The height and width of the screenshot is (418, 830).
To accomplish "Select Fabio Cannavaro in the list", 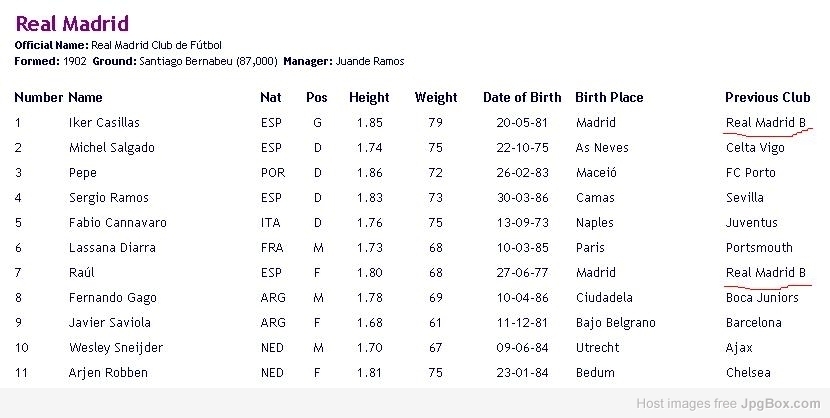I will tap(118, 223).
